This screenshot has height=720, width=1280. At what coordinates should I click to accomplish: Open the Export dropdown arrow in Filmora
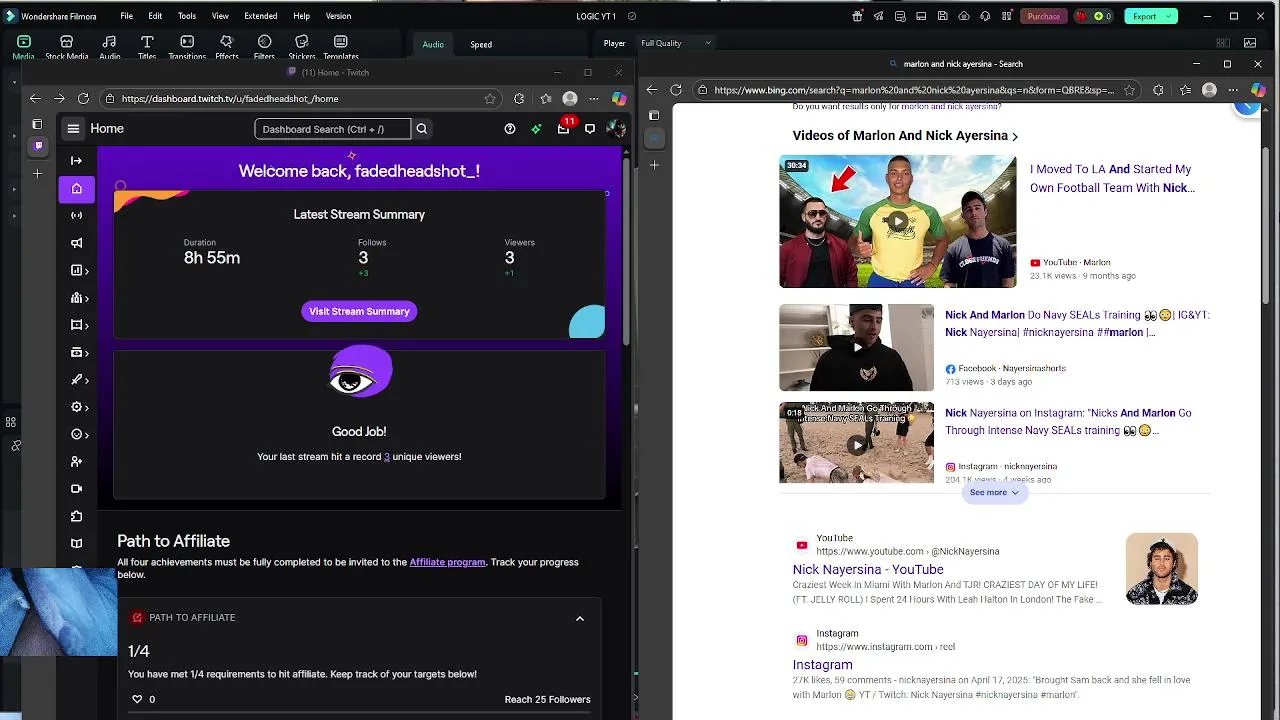(1168, 16)
